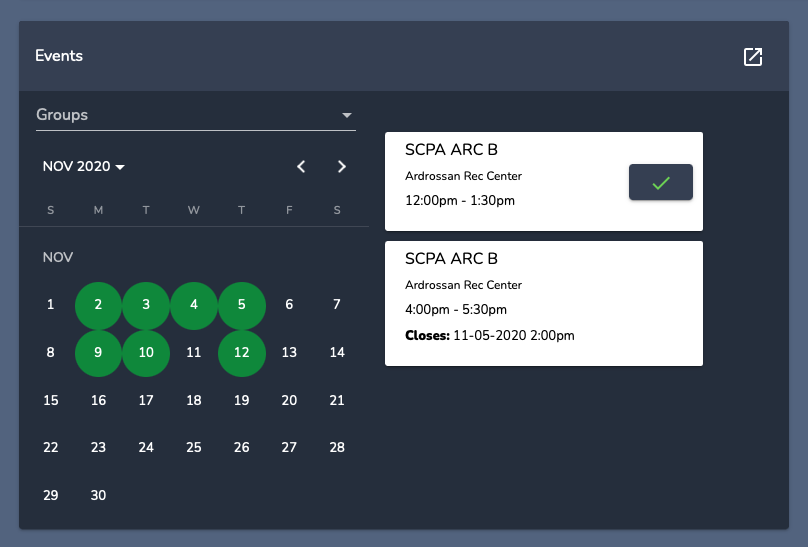Select highlighted date November 3

[x=146, y=305]
